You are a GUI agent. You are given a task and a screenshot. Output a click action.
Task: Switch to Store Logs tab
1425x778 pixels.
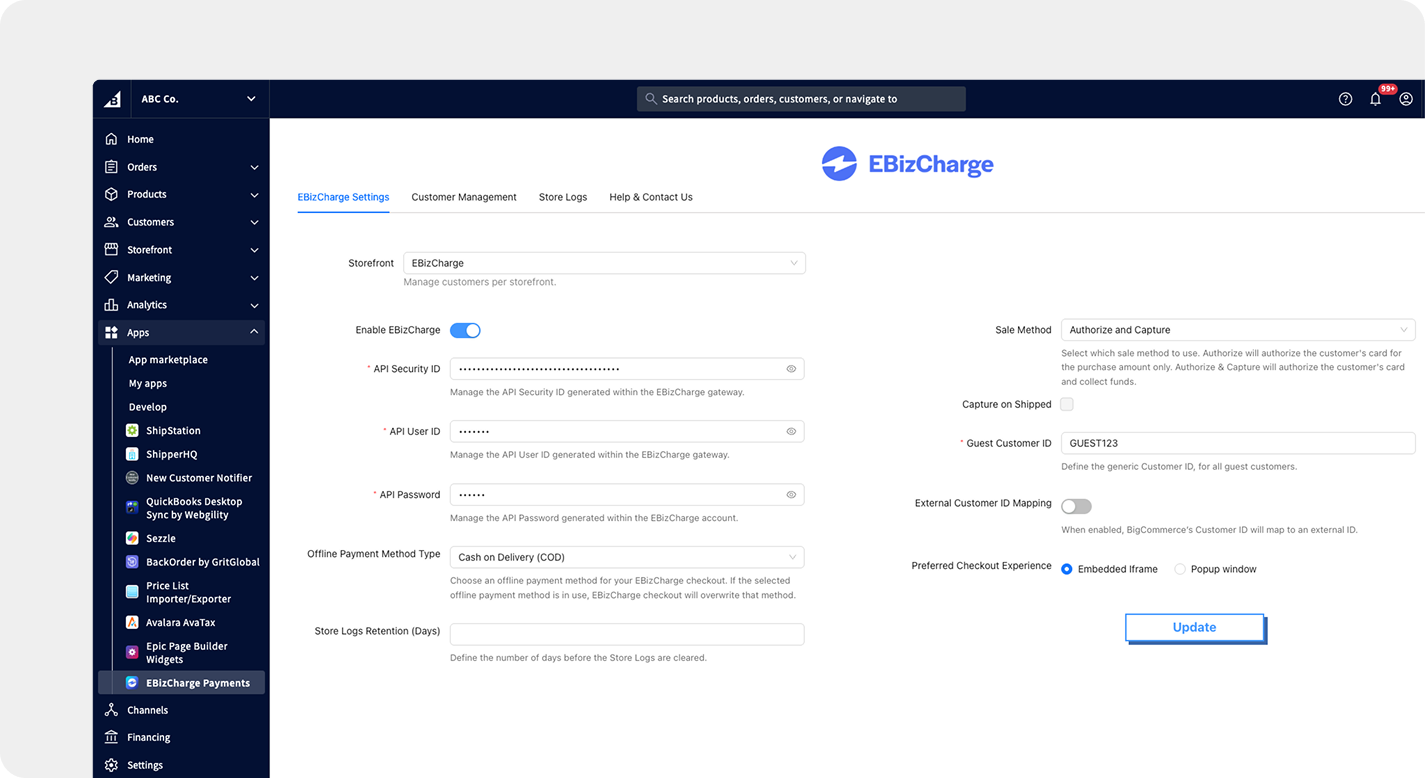(x=563, y=197)
